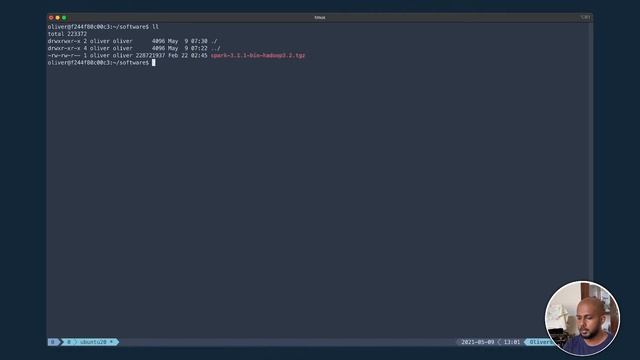Click the red close window button
Screen dimensions: 640x360
[x=51, y=18]
